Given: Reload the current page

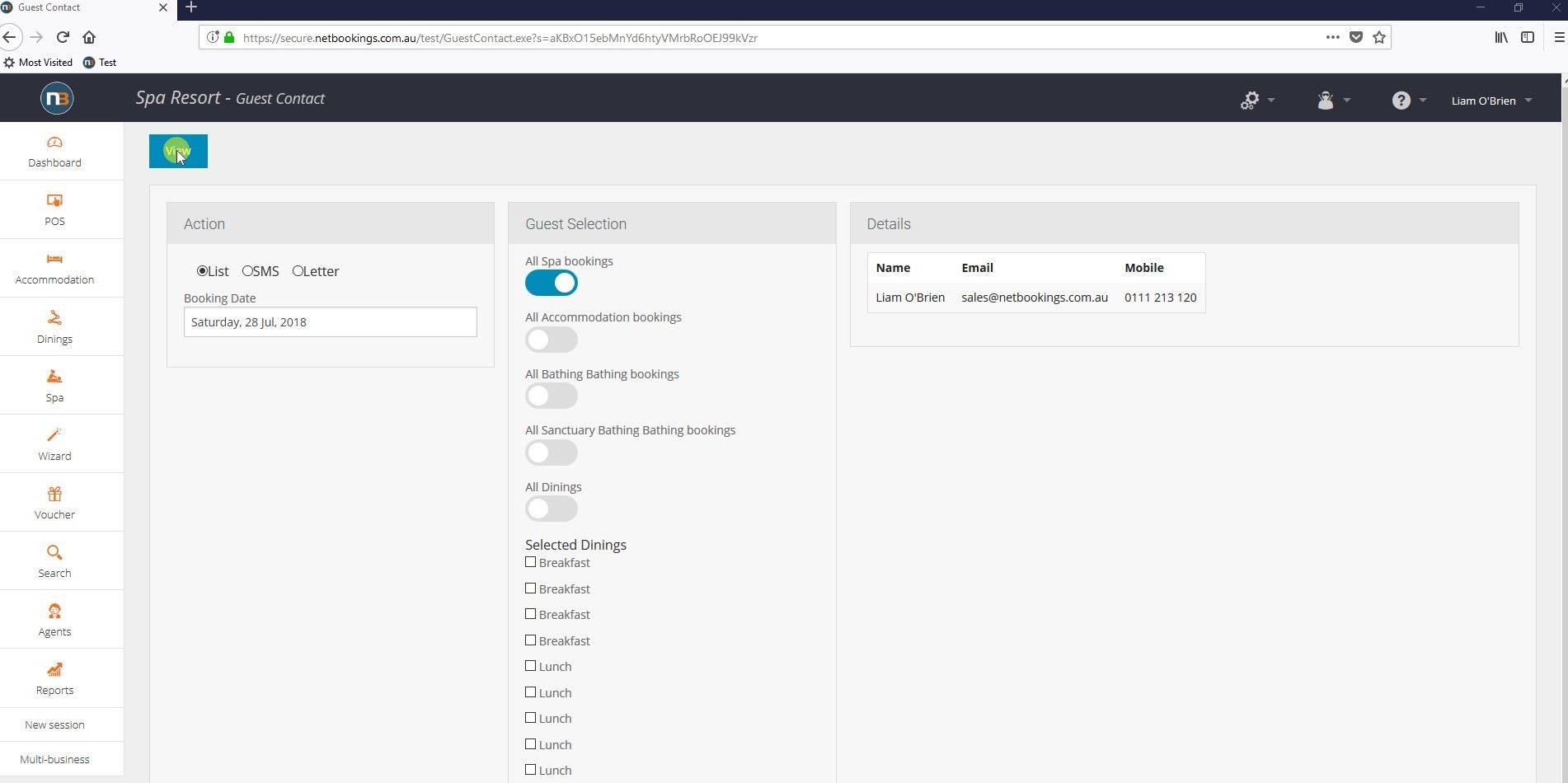Looking at the screenshot, I should (63, 37).
